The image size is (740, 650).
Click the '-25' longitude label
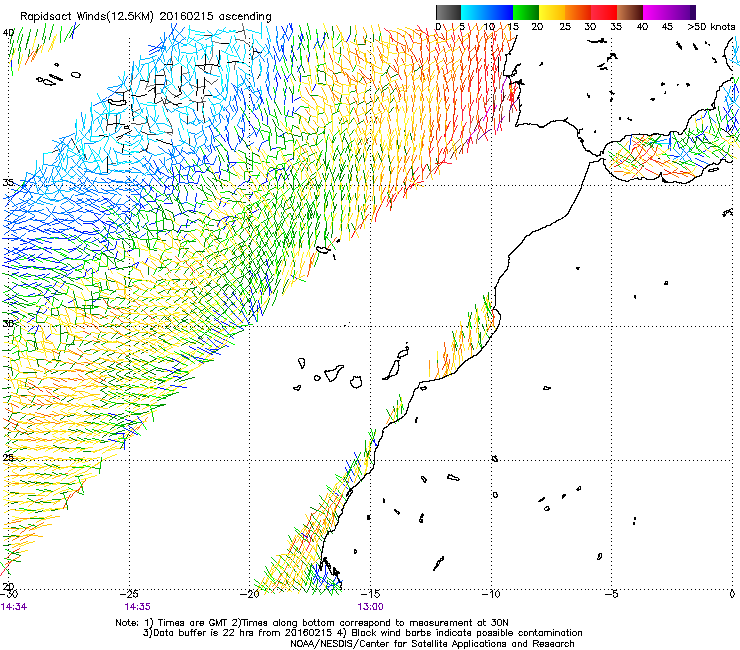click(129, 594)
